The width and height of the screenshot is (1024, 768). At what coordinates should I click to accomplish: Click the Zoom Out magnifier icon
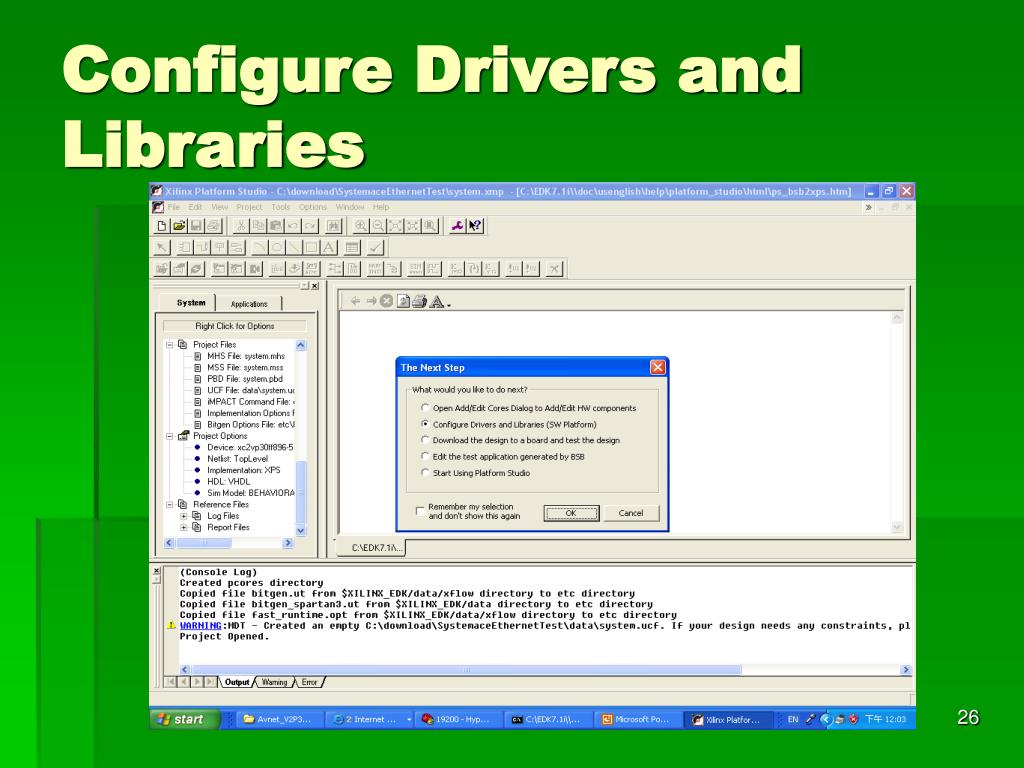pyautogui.click(x=378, y=226)
